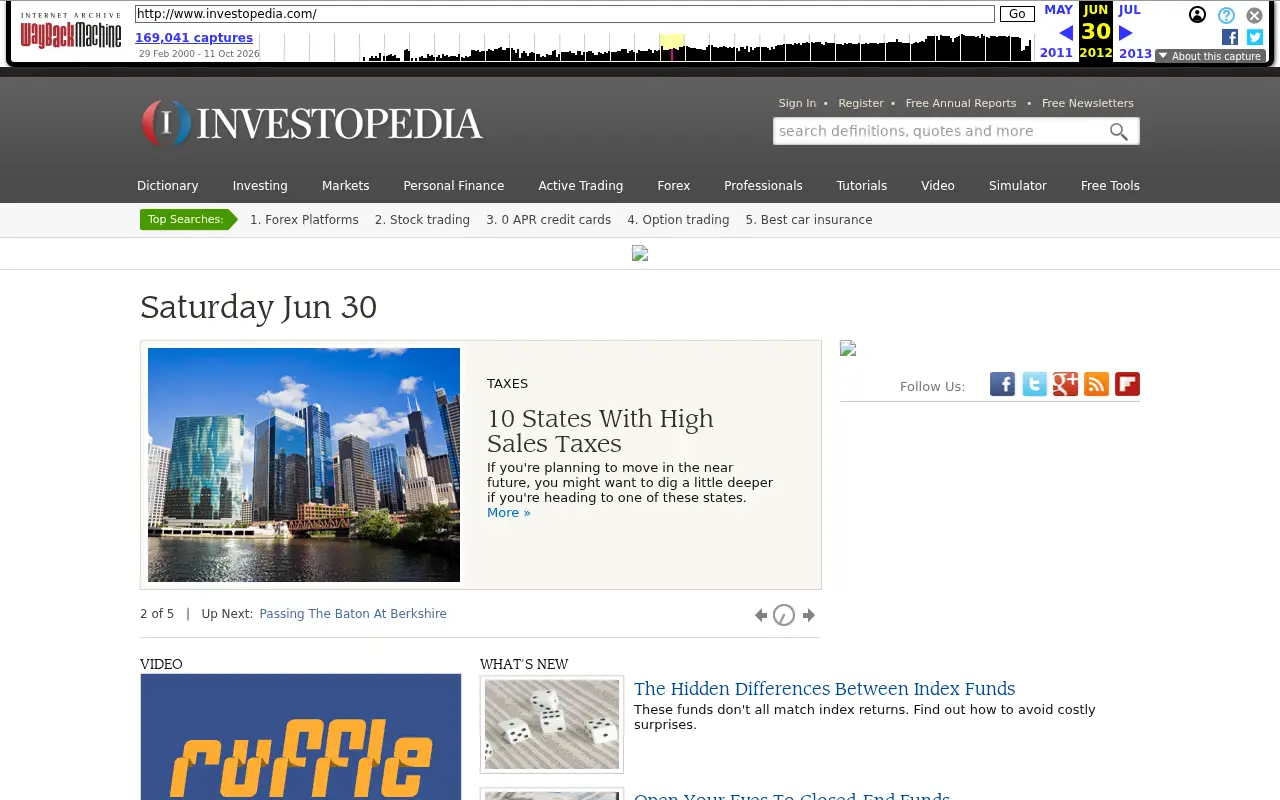Open the 169,041 captures link
This screenshot has height=800, width=1280.
point(194,38)
